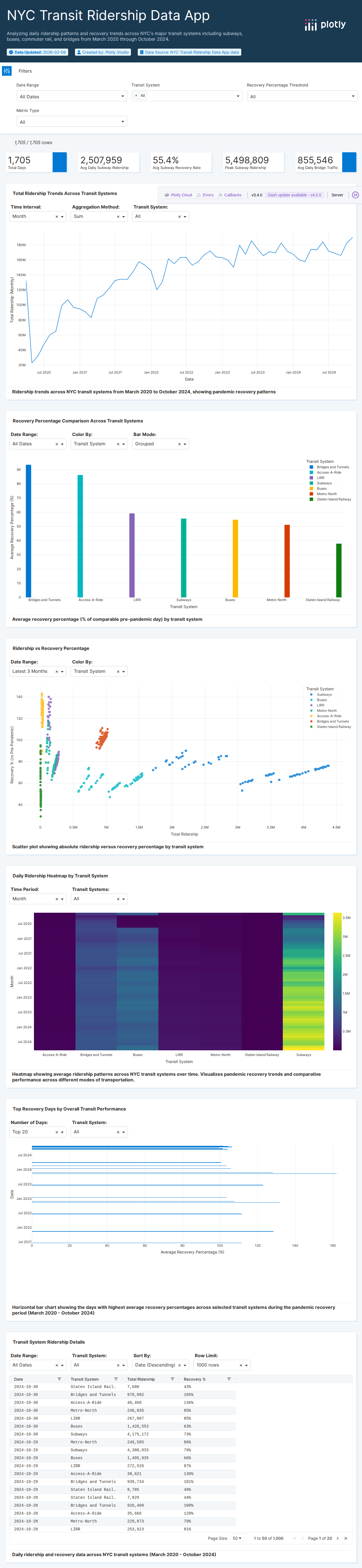The image size is (362, 1568).
Task: Expand the Aggregation Method dropdown
Action: tap(124, 217)
